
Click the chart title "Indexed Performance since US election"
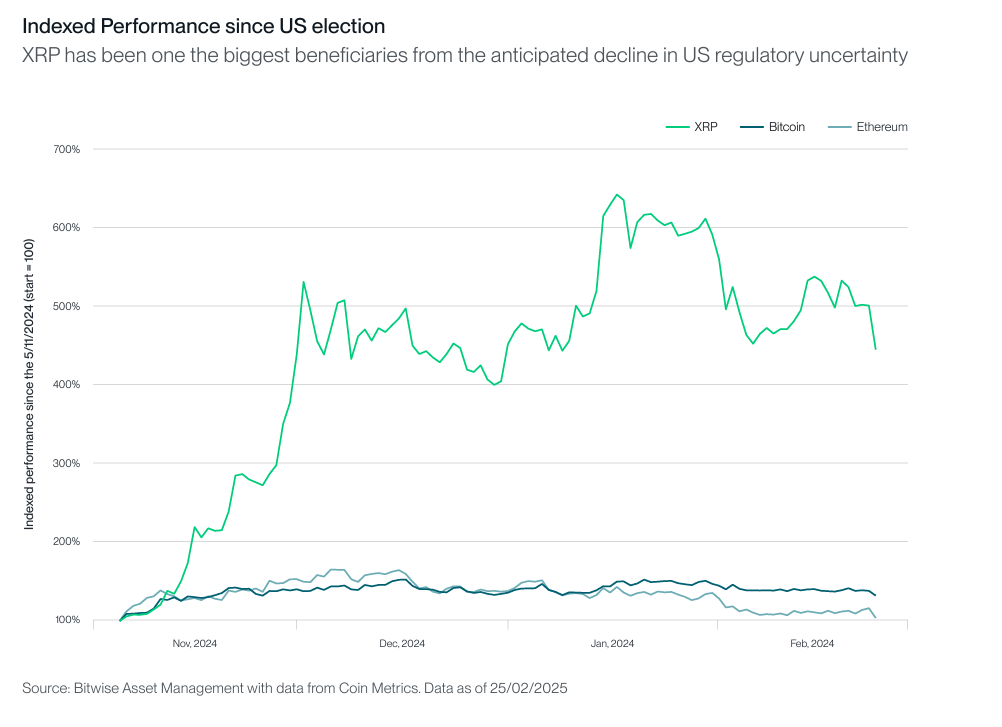pos(203,26)
